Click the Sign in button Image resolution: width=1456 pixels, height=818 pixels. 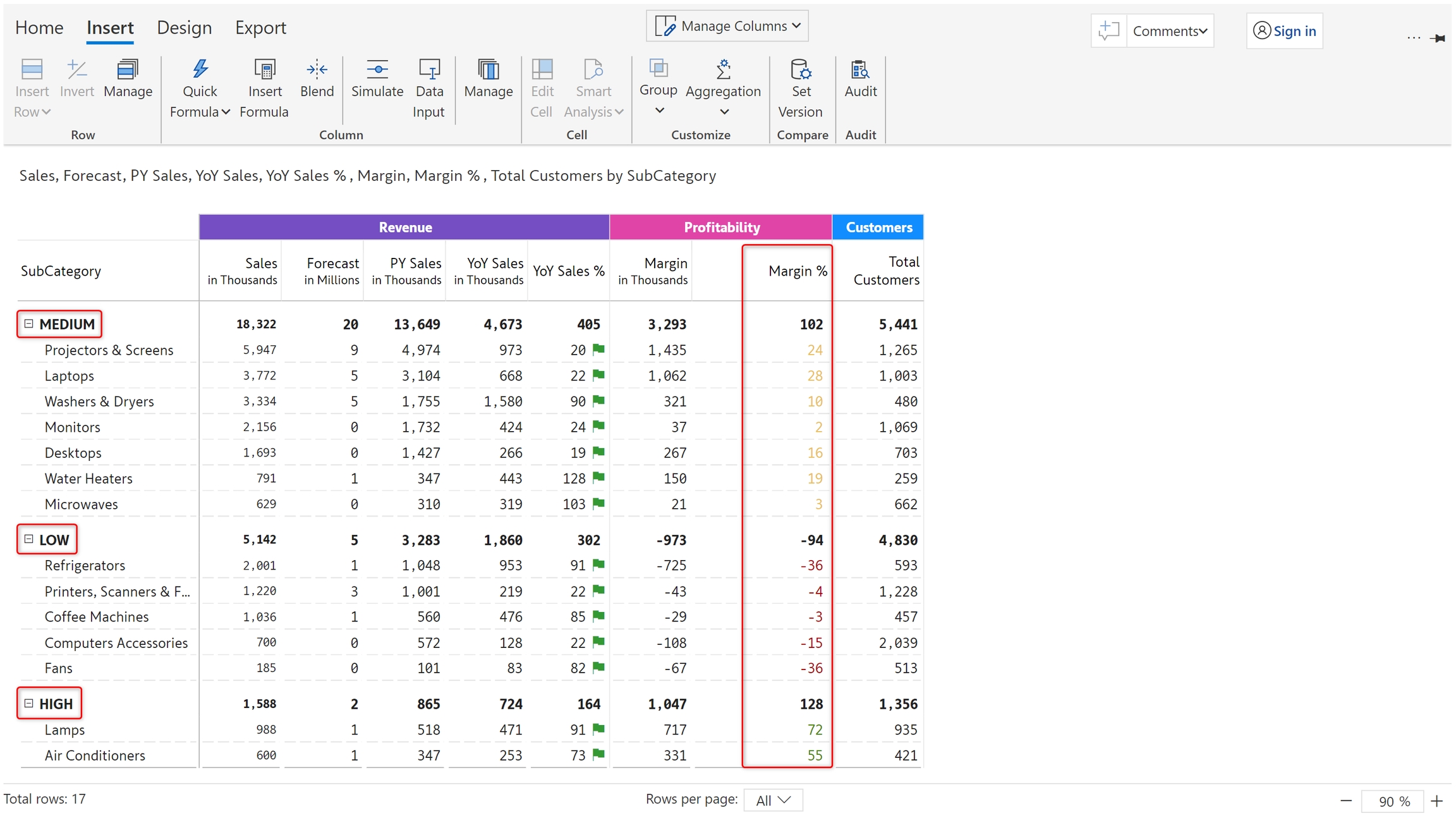[1285, 31]
